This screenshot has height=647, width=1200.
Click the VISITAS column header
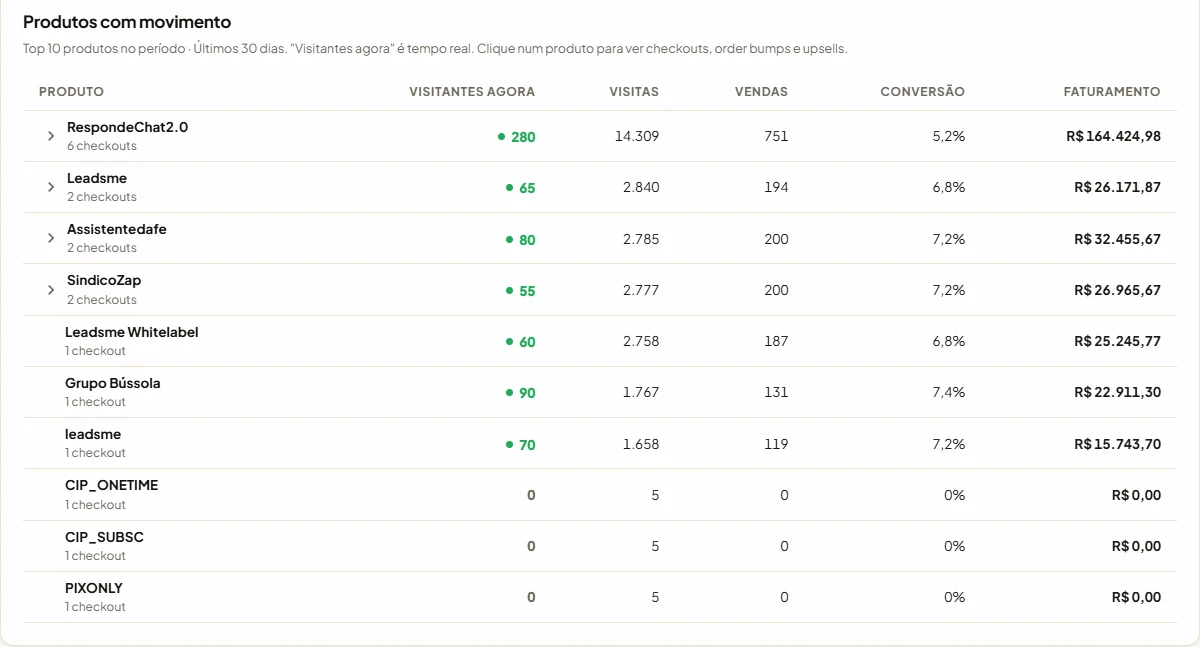coord(634,92)
